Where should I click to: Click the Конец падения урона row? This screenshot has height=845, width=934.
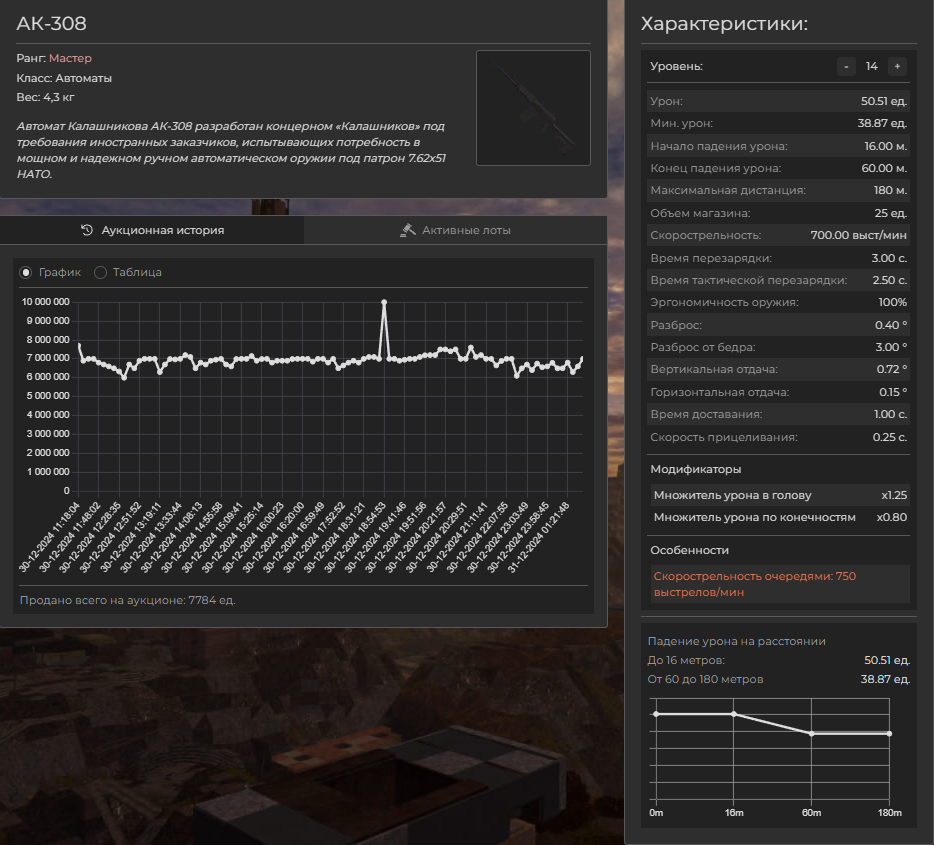(778, 168)
